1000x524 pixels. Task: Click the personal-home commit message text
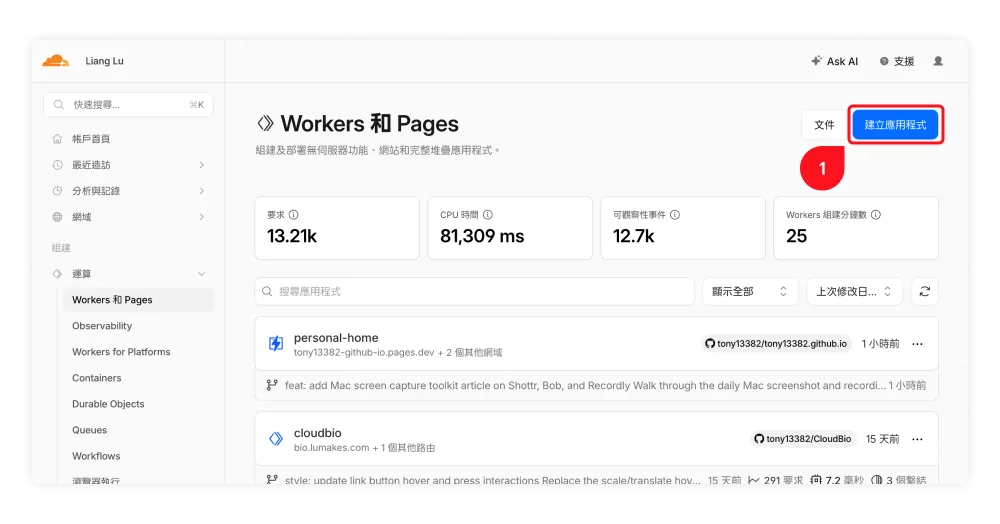pyautogui.click(x=585, y=385)
